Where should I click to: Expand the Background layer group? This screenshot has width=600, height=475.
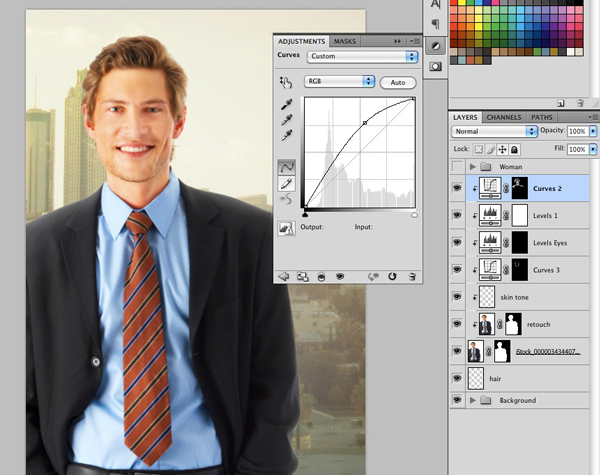pyautogui.click(x=472, y=401)
